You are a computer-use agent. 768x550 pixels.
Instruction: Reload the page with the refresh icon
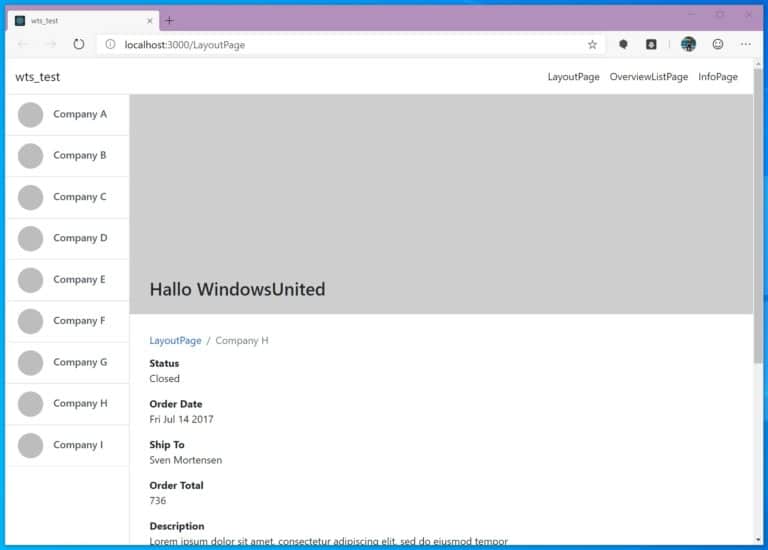(x=78, y=45)
